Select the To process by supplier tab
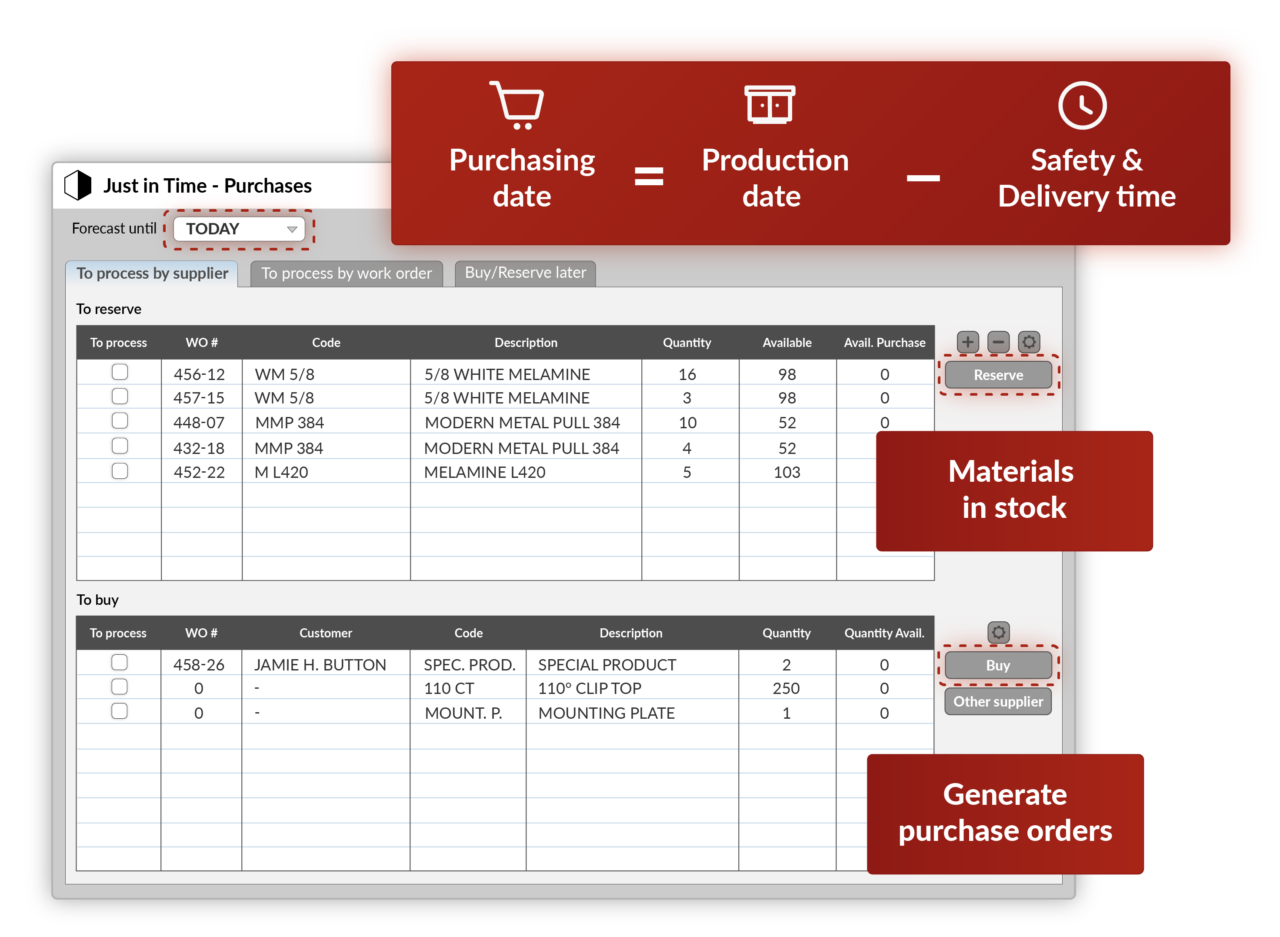This screenshot has width=1280, height=937. point(152,273)
